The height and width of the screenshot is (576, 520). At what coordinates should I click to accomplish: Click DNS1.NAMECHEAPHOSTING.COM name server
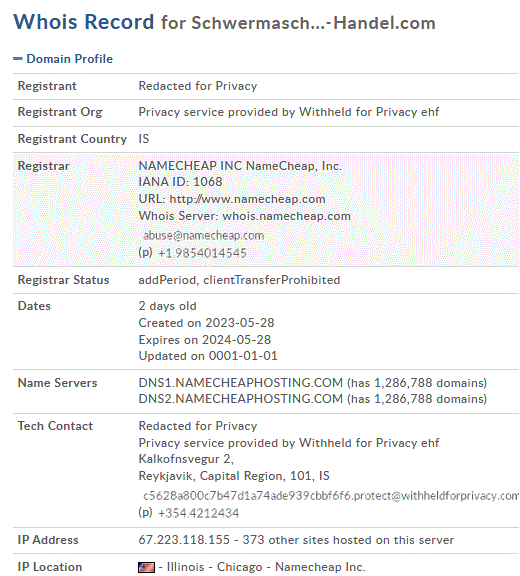(x=241, y=383)
